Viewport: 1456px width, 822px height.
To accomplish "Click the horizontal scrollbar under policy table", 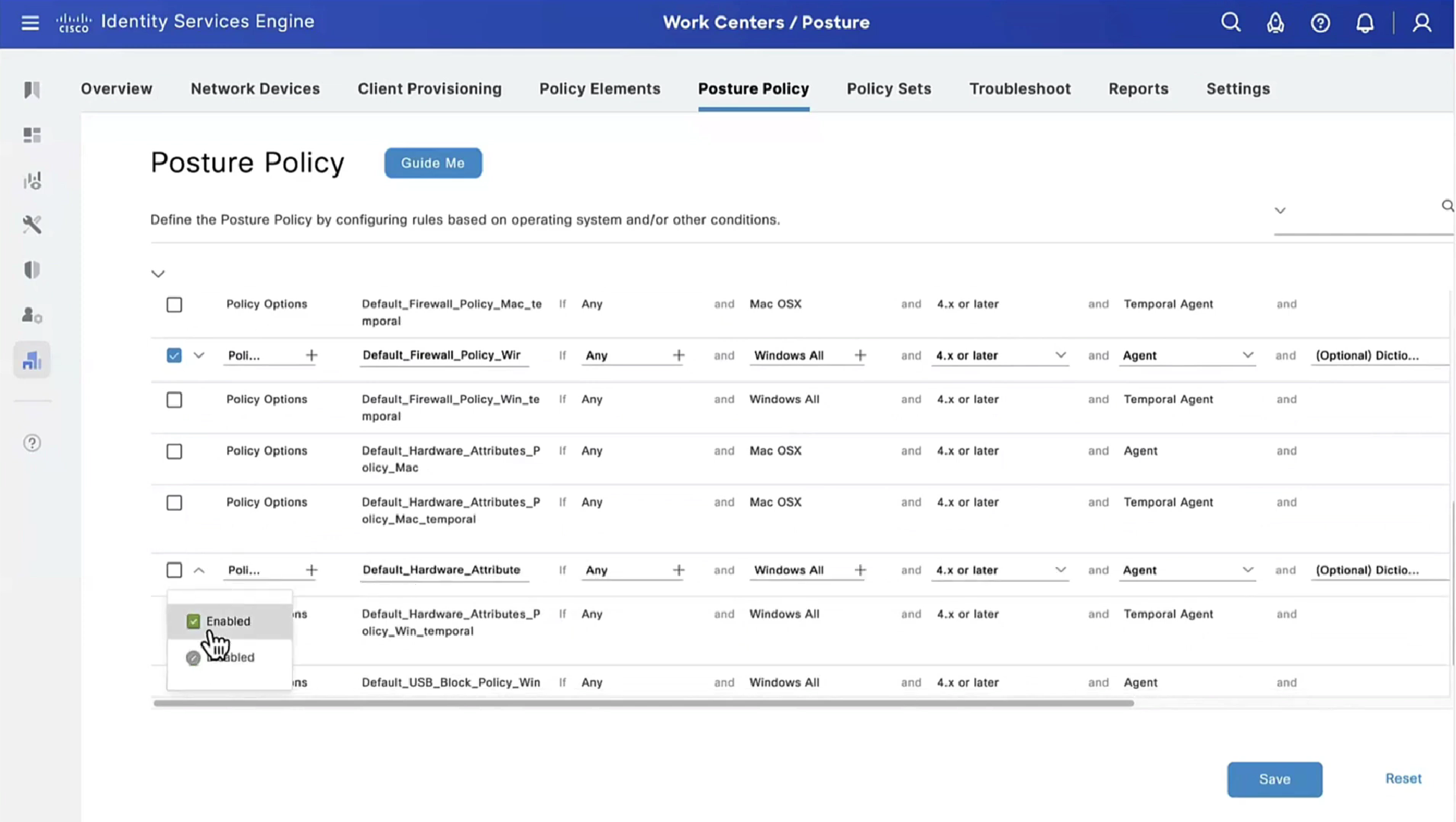I will click(x=643, y=703).
